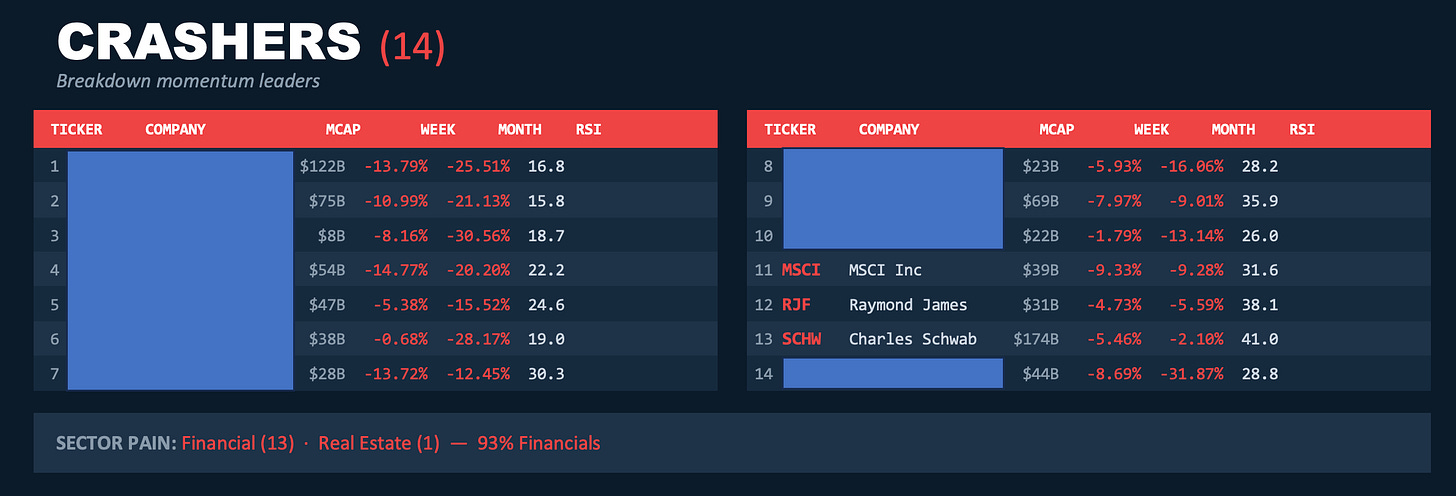Click the $69B market cap value
This screenshot has width=1456, height=496.
coord(1040,201)
